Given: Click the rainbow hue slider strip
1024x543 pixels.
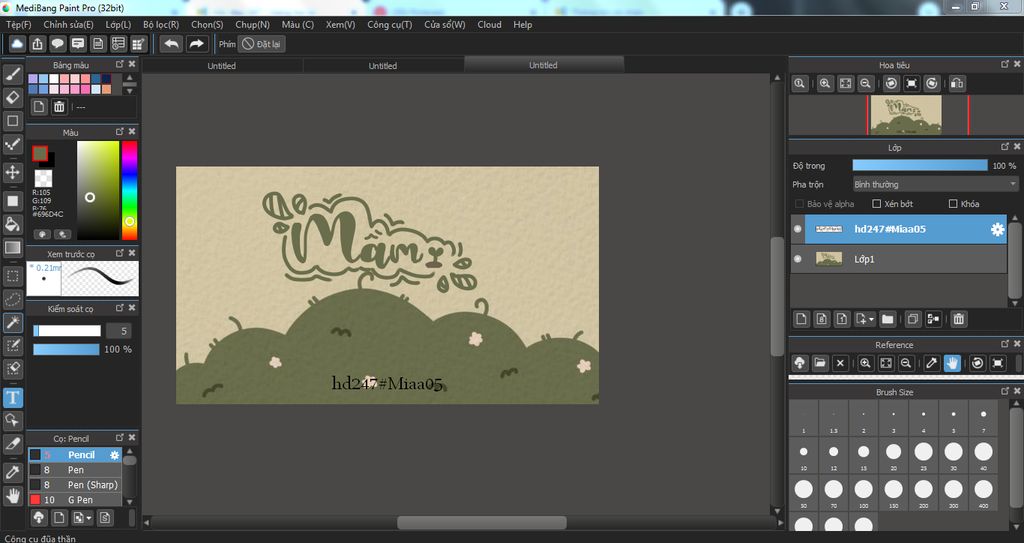Looking at the screenshot, I should click(129, 190).
